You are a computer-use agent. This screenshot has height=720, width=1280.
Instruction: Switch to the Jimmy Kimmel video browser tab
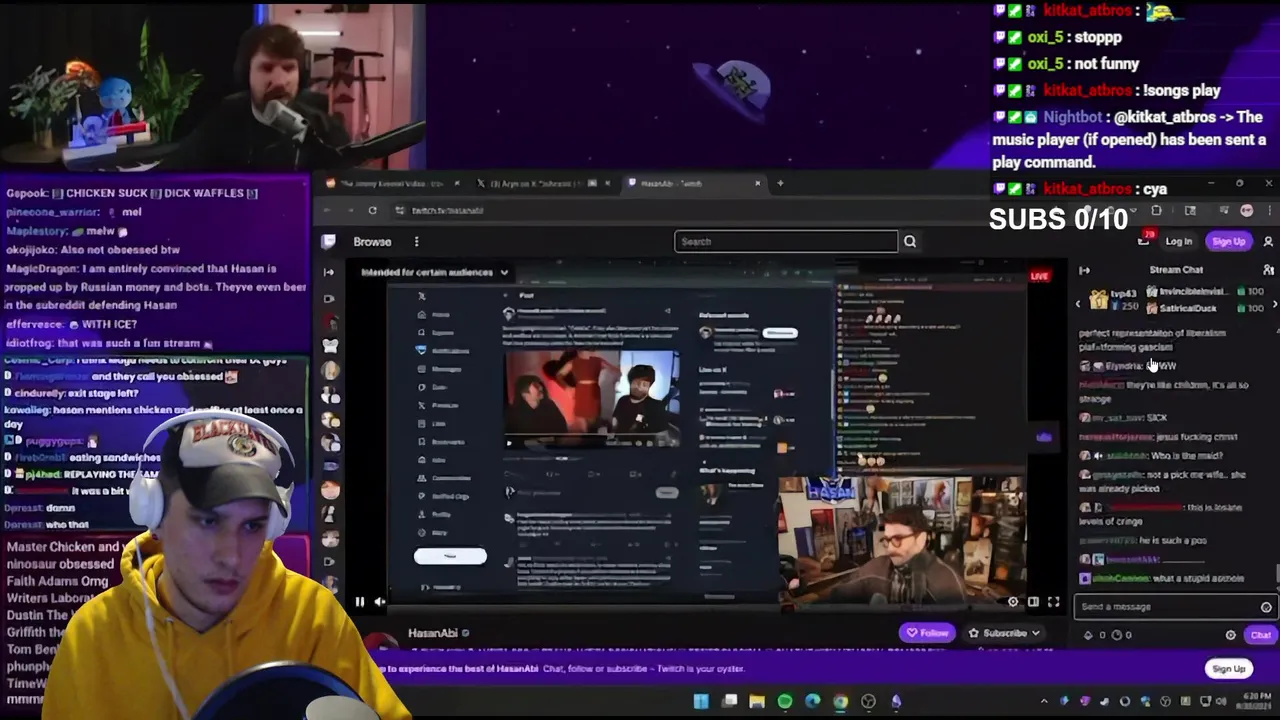click(392, 183)
